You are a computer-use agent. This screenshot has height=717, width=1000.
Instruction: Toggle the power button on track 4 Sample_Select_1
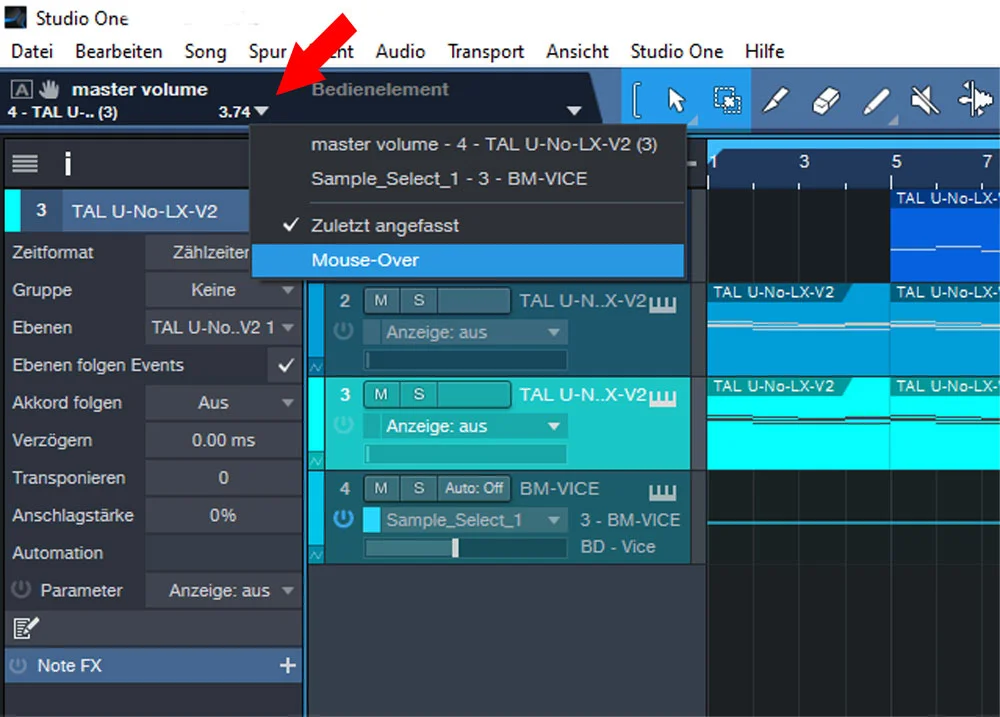click(343, 518)
